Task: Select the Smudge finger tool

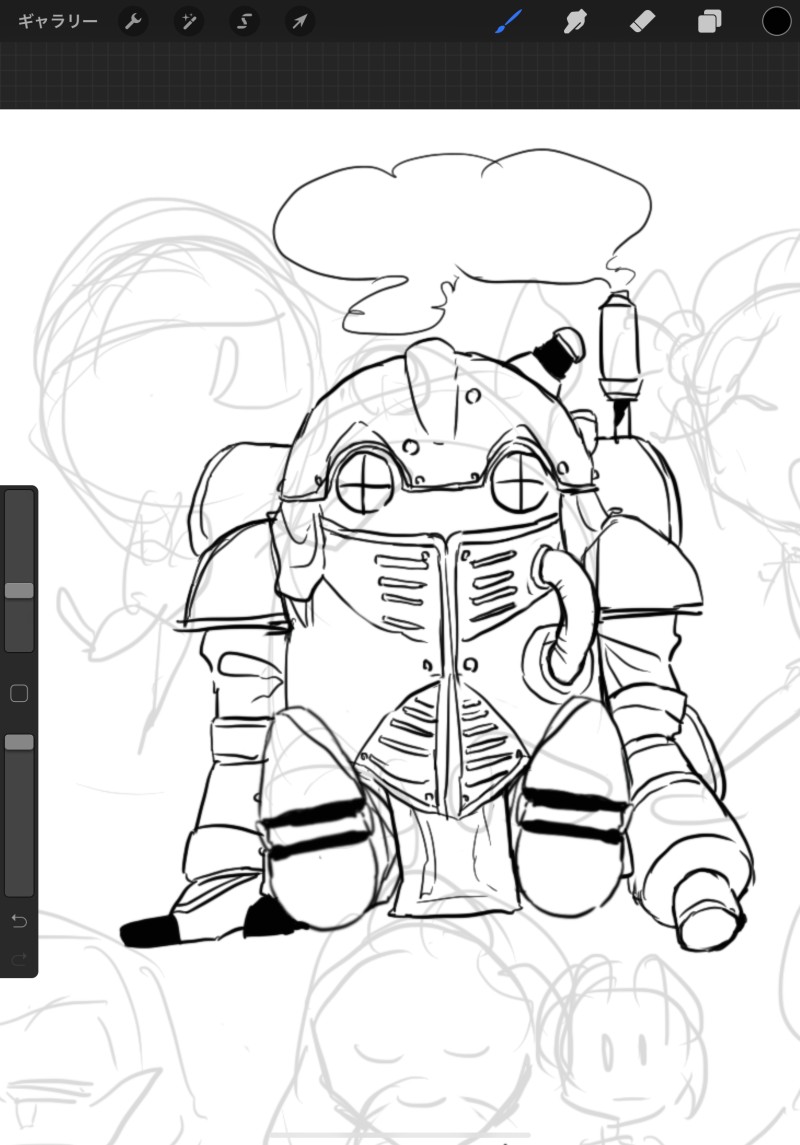Action: pyautogui.click(x=575, y=22)
